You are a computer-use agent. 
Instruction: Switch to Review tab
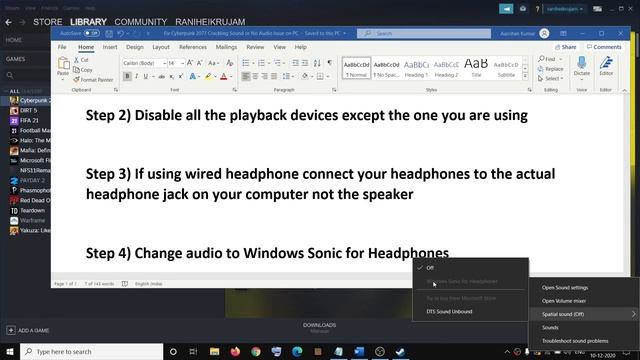(255, 47)
